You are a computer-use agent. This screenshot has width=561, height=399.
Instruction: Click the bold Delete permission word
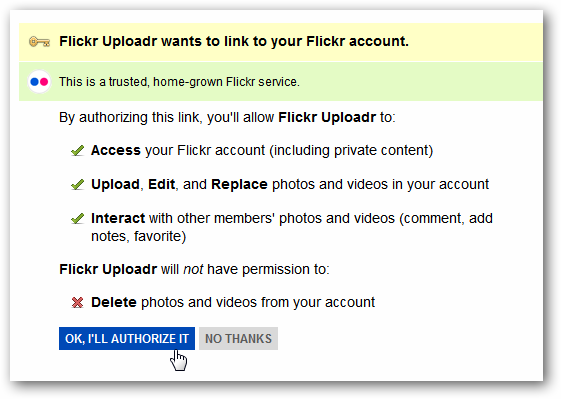click(114, 303)
